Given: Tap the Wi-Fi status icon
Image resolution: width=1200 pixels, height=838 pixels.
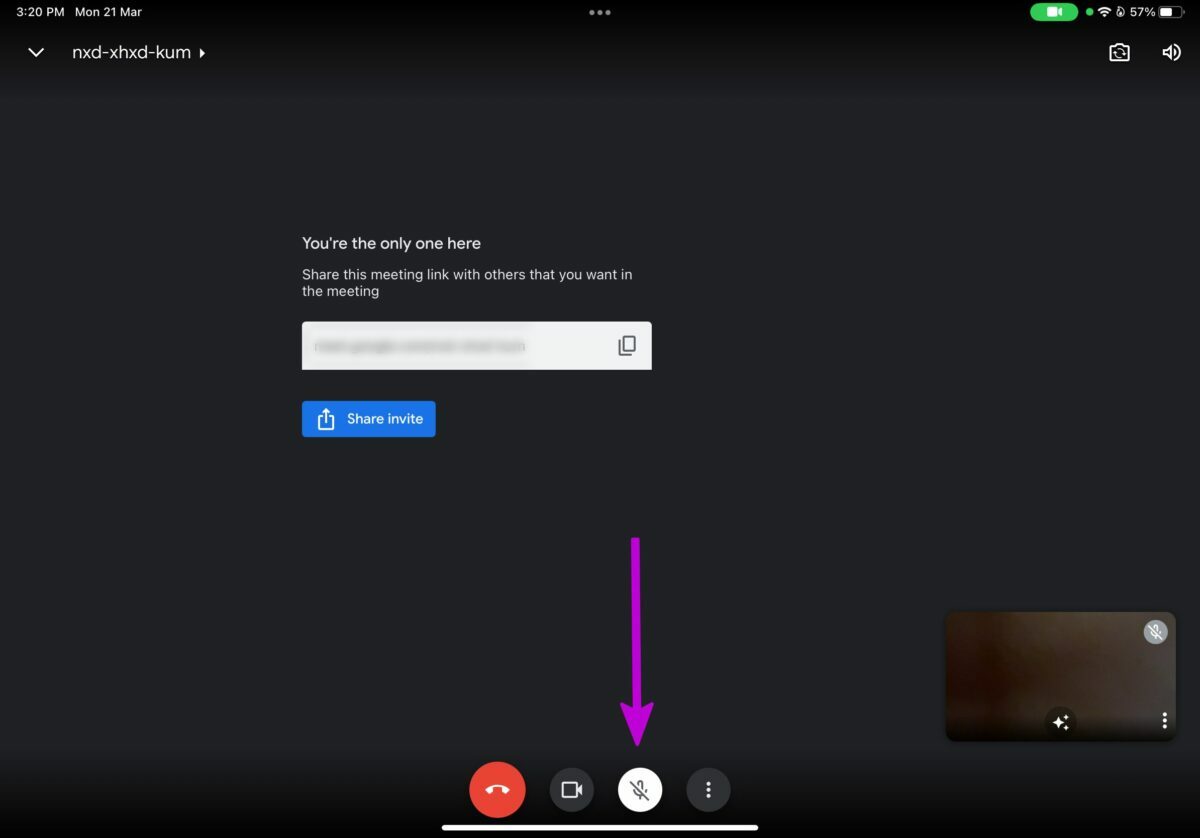Looking at the screenshot, I should pyautogui.click(x=1104, y=12).
